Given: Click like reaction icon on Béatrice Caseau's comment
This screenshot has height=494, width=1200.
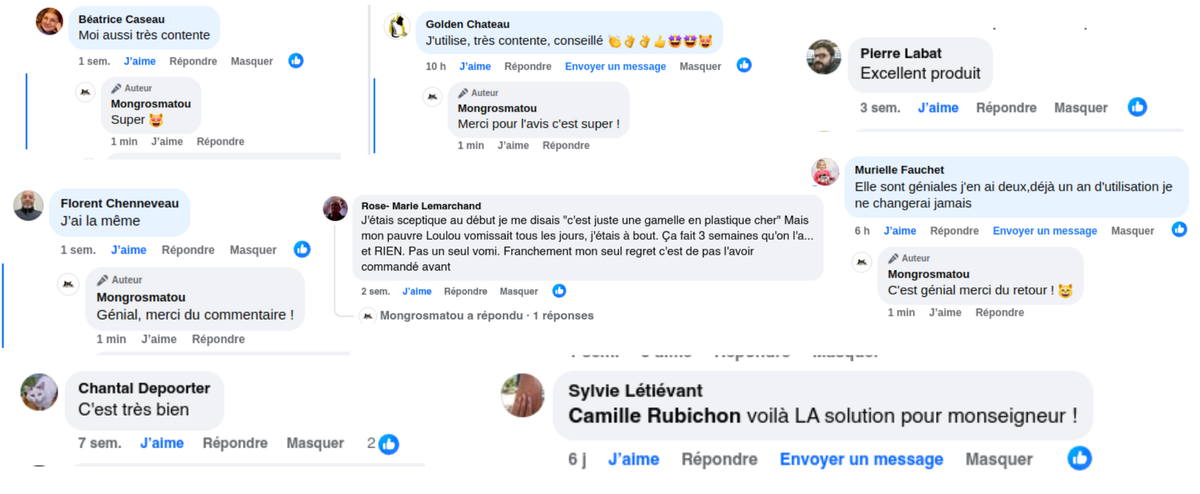Looking at the screenshot, I should click(x=296, y=61).
